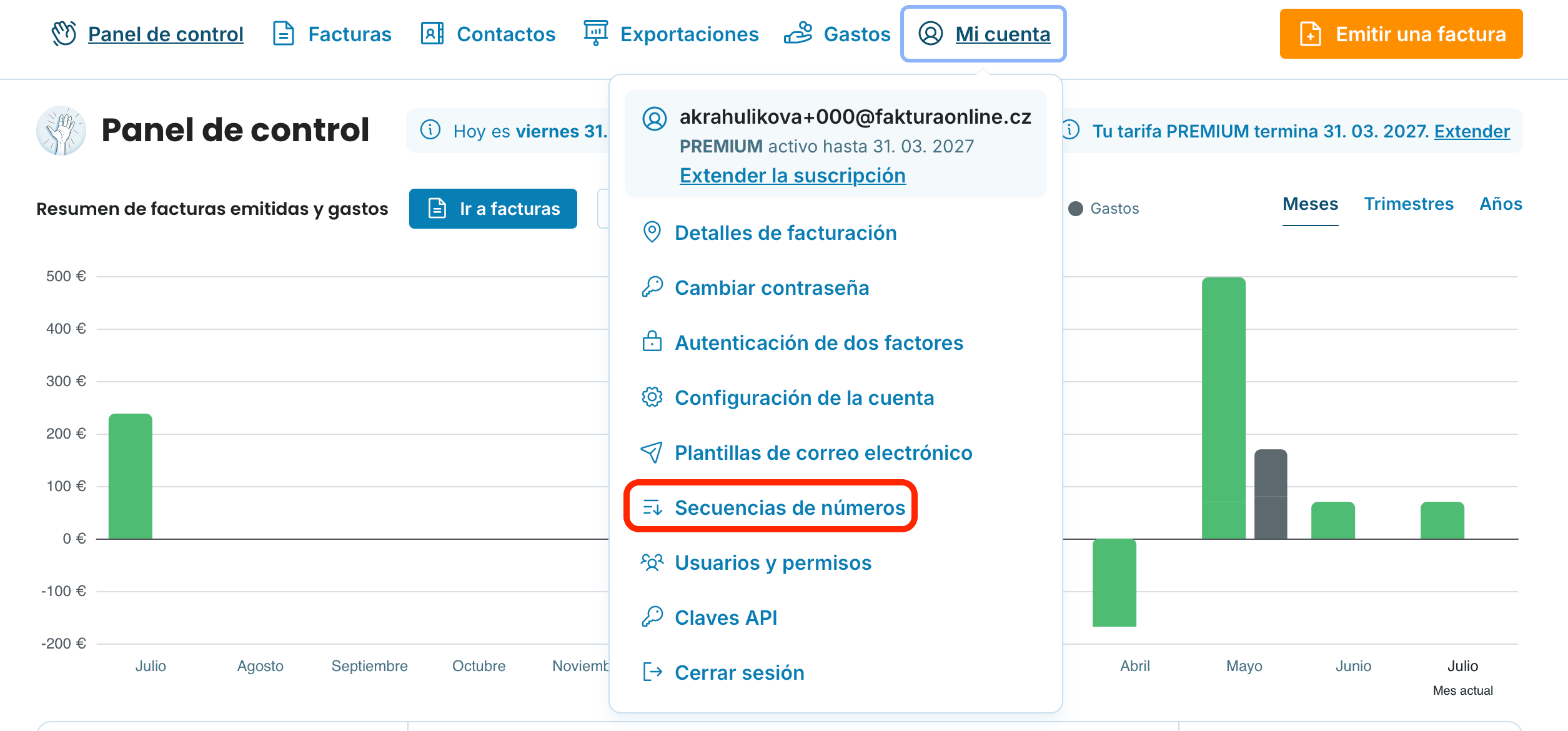
Task: Click the waving hand Panel de control icon
Action: (x=64, y=34)
